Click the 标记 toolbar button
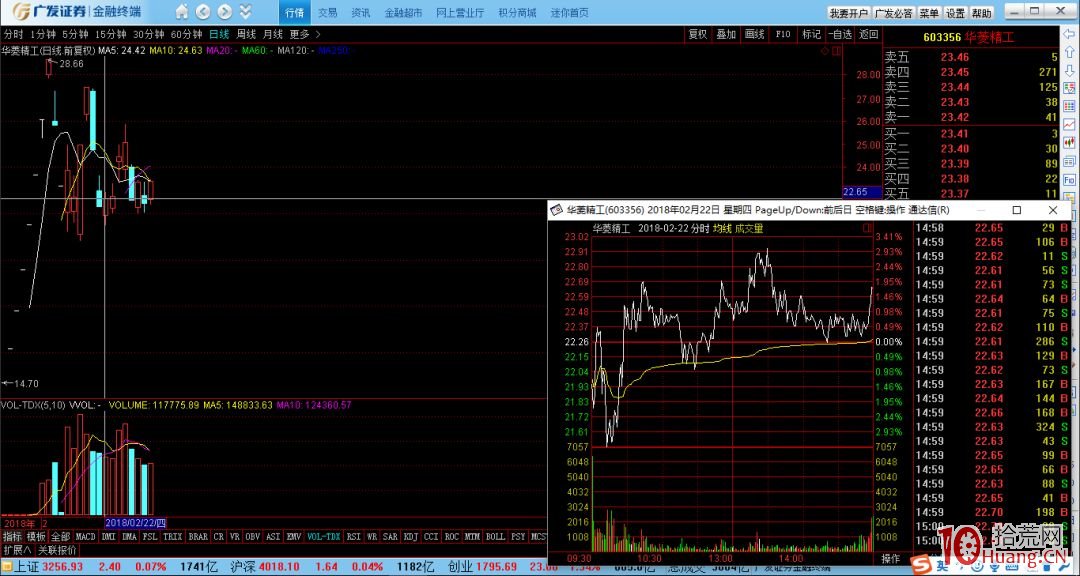 click(811, 34)
